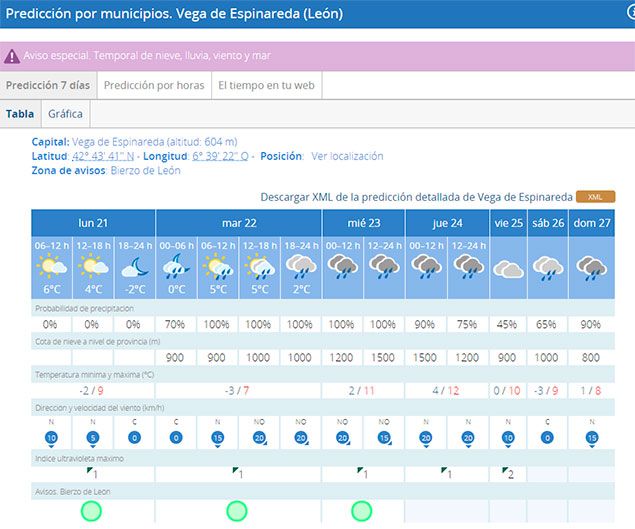Click the rain cloud icon for dom 27
The height and width of the screenshot is (529, 635).
pyautogui.click(x=592, y=267)
